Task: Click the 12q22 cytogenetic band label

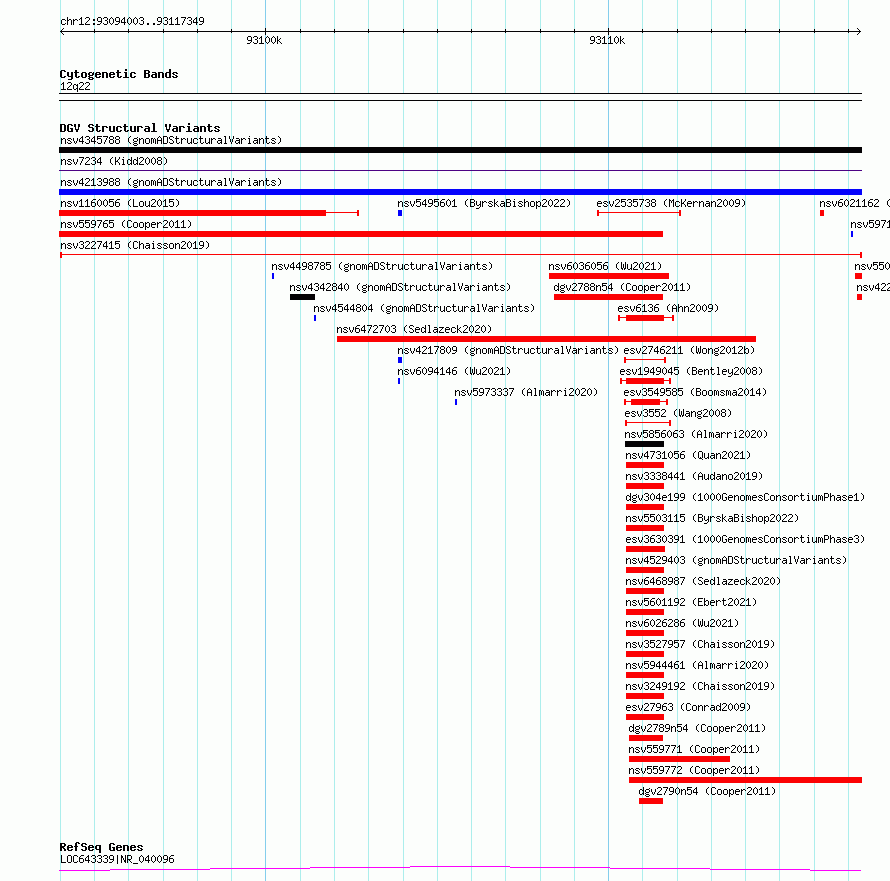Action: 75,86
